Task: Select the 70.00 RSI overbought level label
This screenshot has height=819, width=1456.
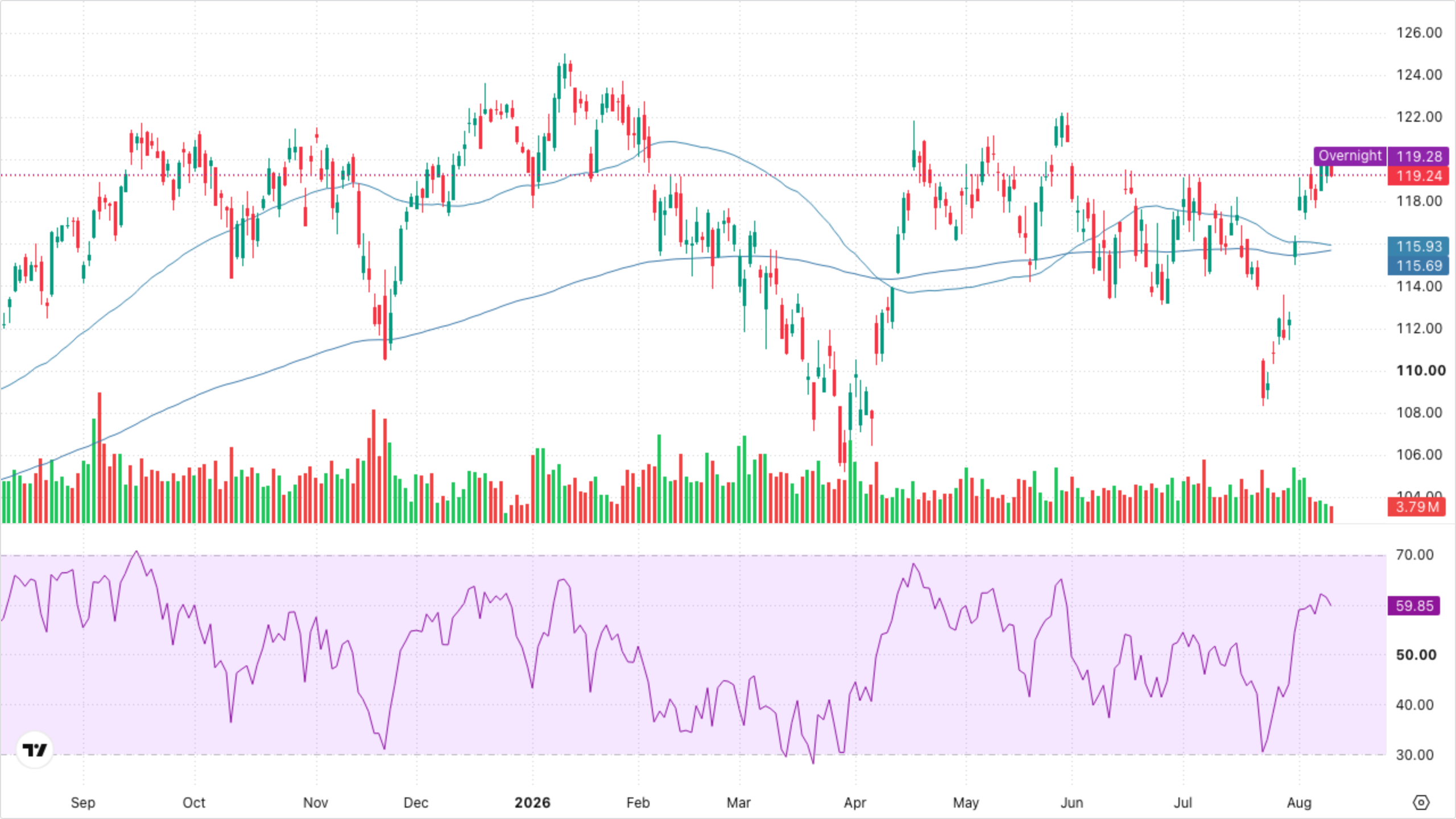Action: coord(1414,555)
